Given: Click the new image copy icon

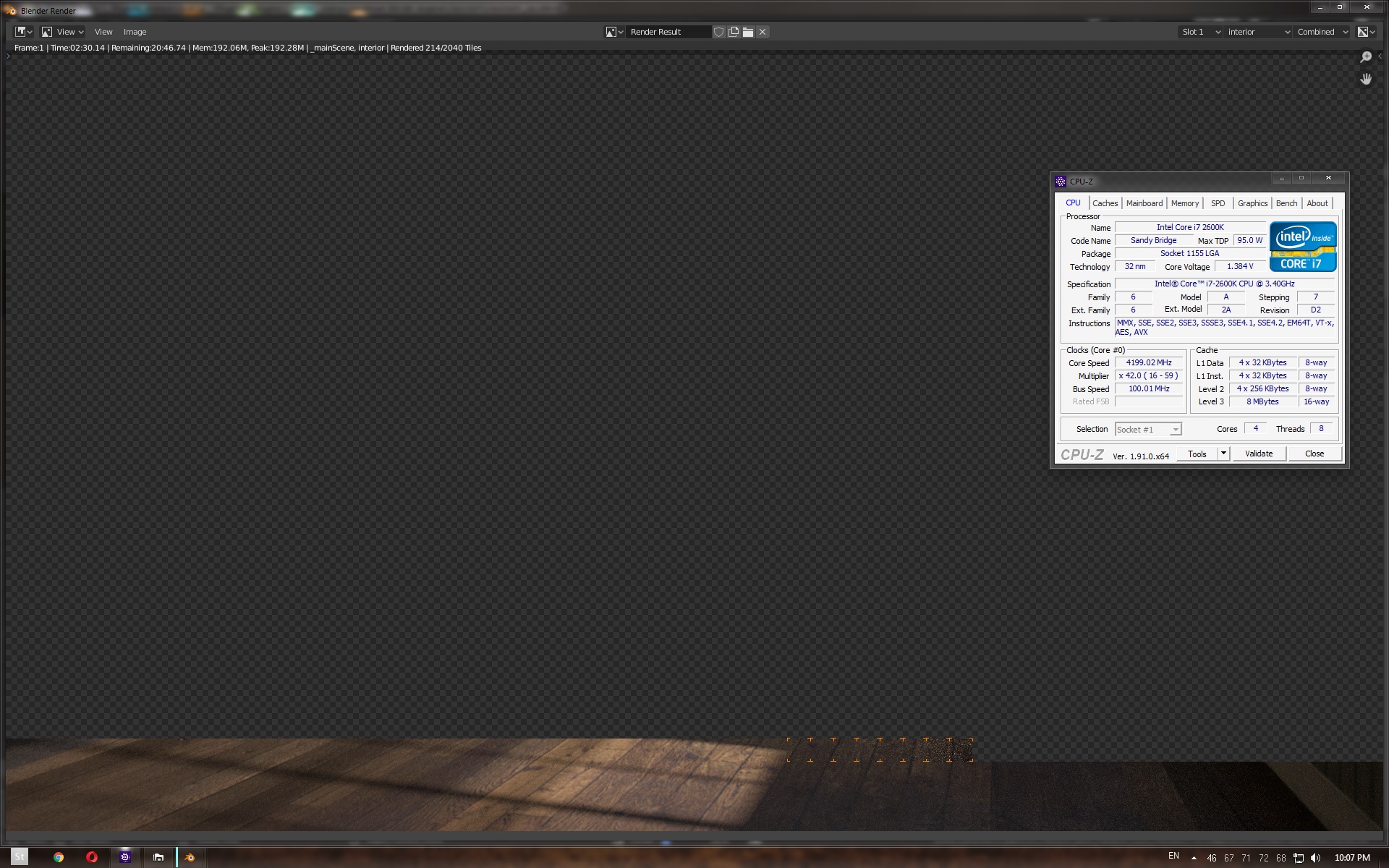Looking at the screenshot, I should [734, 32].
